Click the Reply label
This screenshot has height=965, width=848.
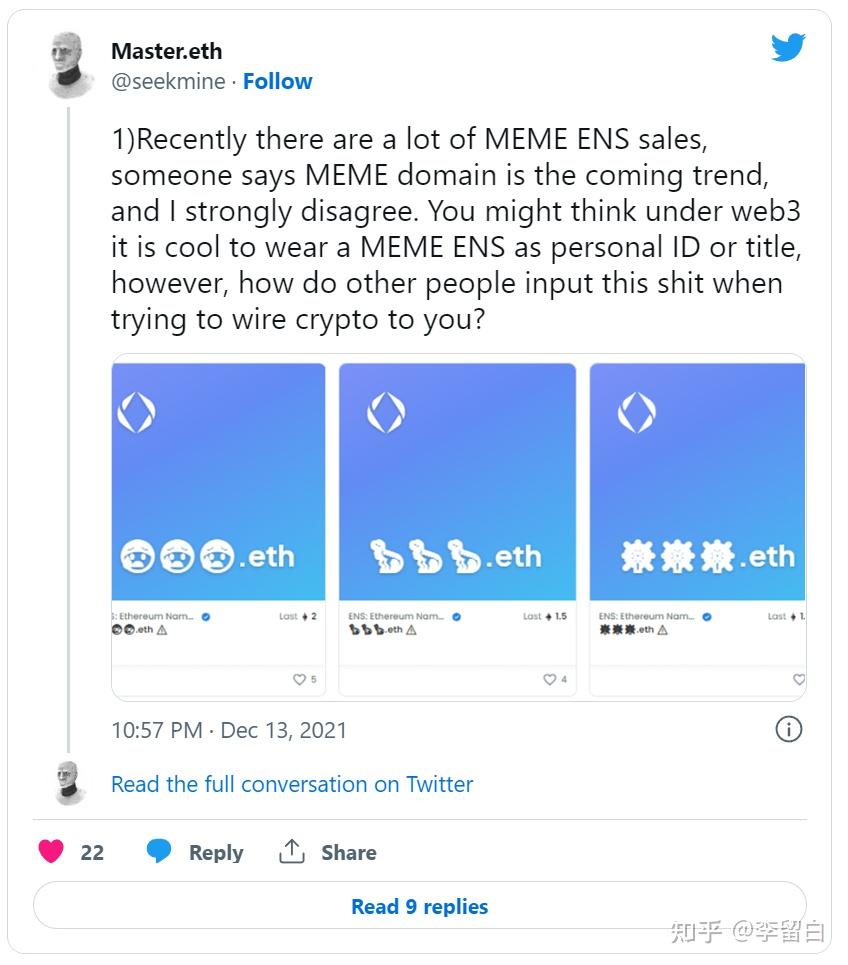pyautogui.click(x=216, y=853)
